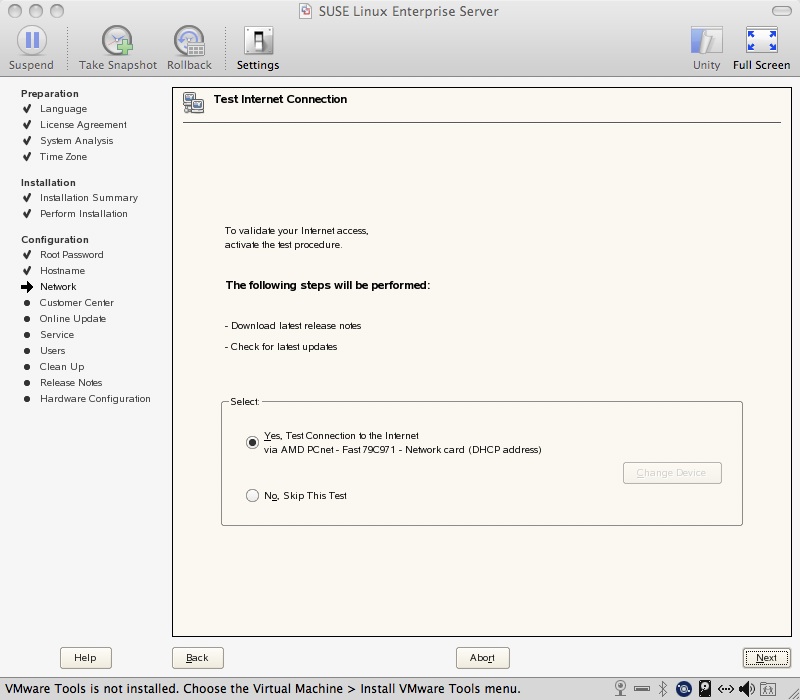
Task: Click the network computers header icon
Action: click(193, 103)
